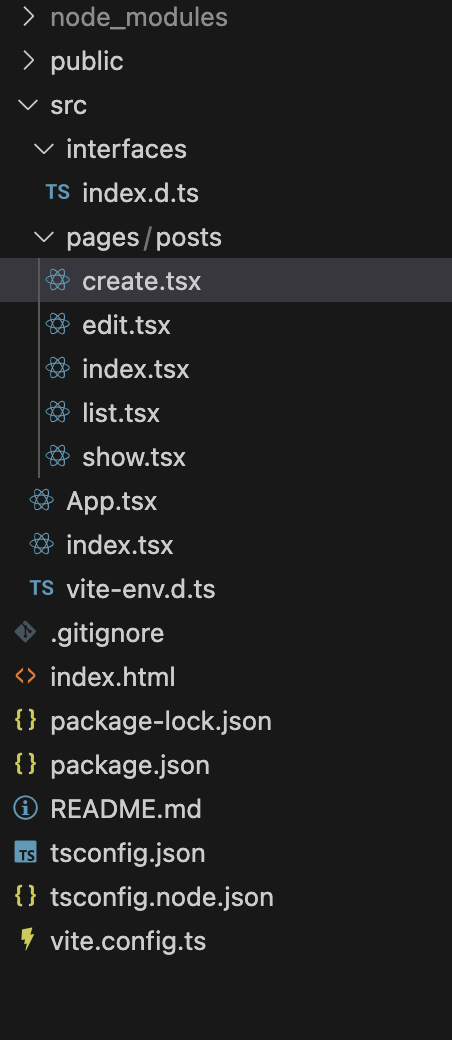The image size is (452, 1040).
Task: Collapse the pages/posts folder
Action: pyautogui.click(x=44, y=237)
